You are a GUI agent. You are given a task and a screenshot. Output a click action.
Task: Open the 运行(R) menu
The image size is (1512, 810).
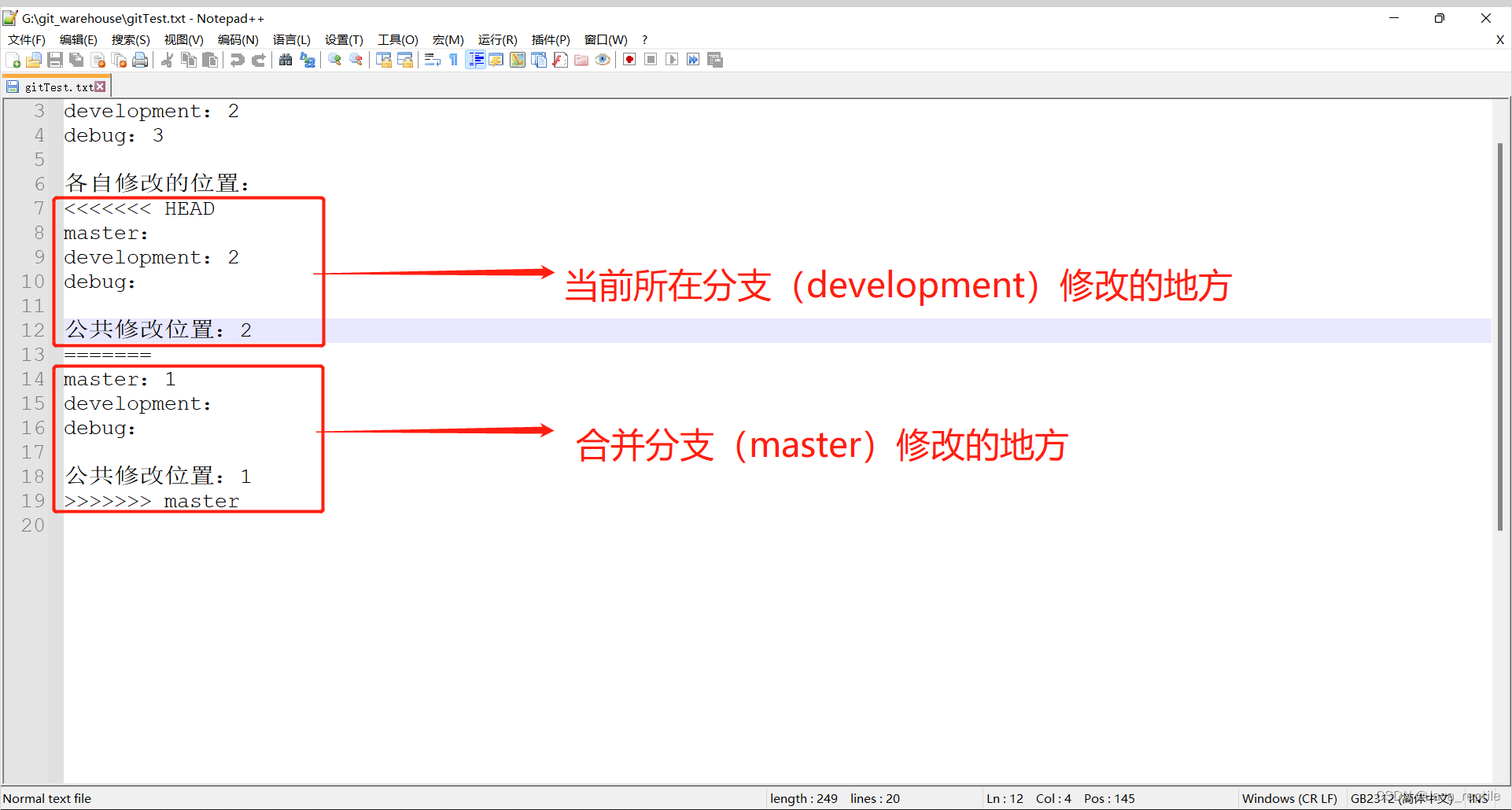[498, 39]
